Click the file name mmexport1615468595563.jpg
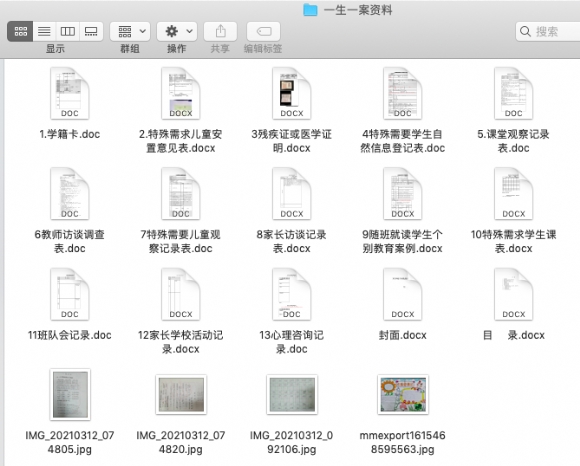580x466 pixels. [x=402, y=442]
